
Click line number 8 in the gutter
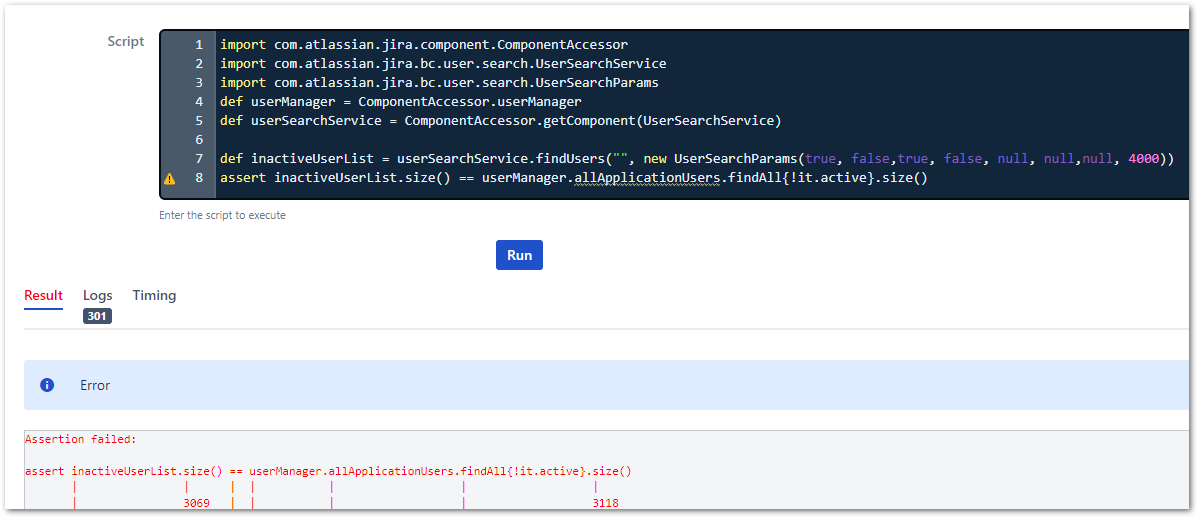(x=199, y=179)
